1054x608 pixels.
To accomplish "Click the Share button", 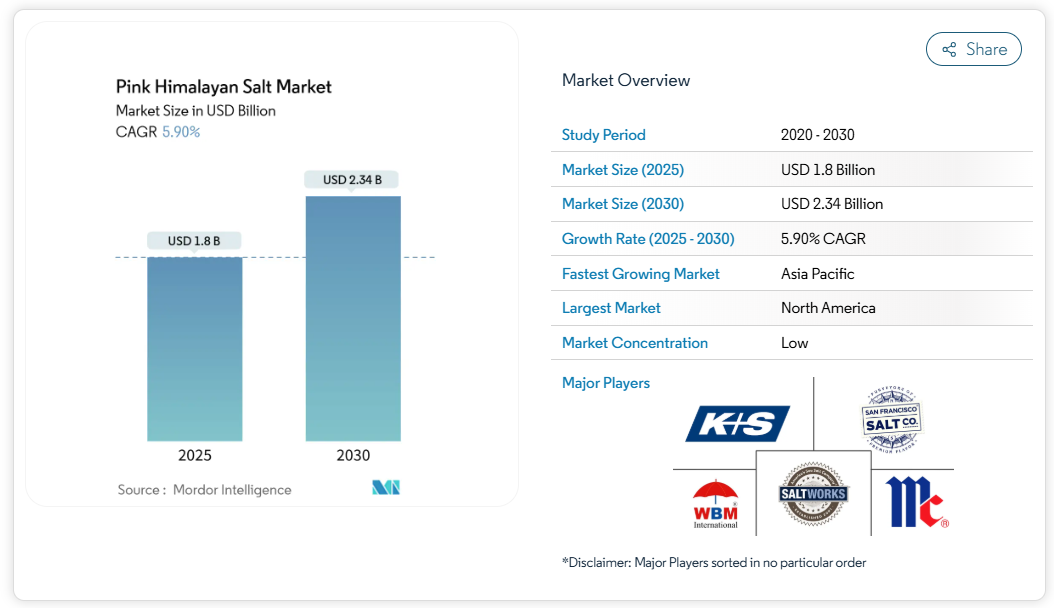I will pos(973,49).
